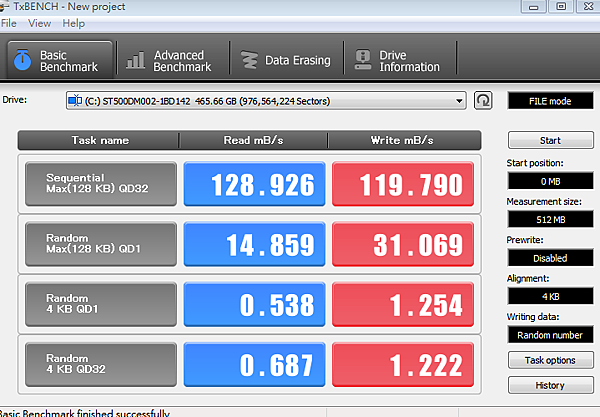Click the Read mB/s column header
Viewport: 600px width, 417px height.
[253, 140]
